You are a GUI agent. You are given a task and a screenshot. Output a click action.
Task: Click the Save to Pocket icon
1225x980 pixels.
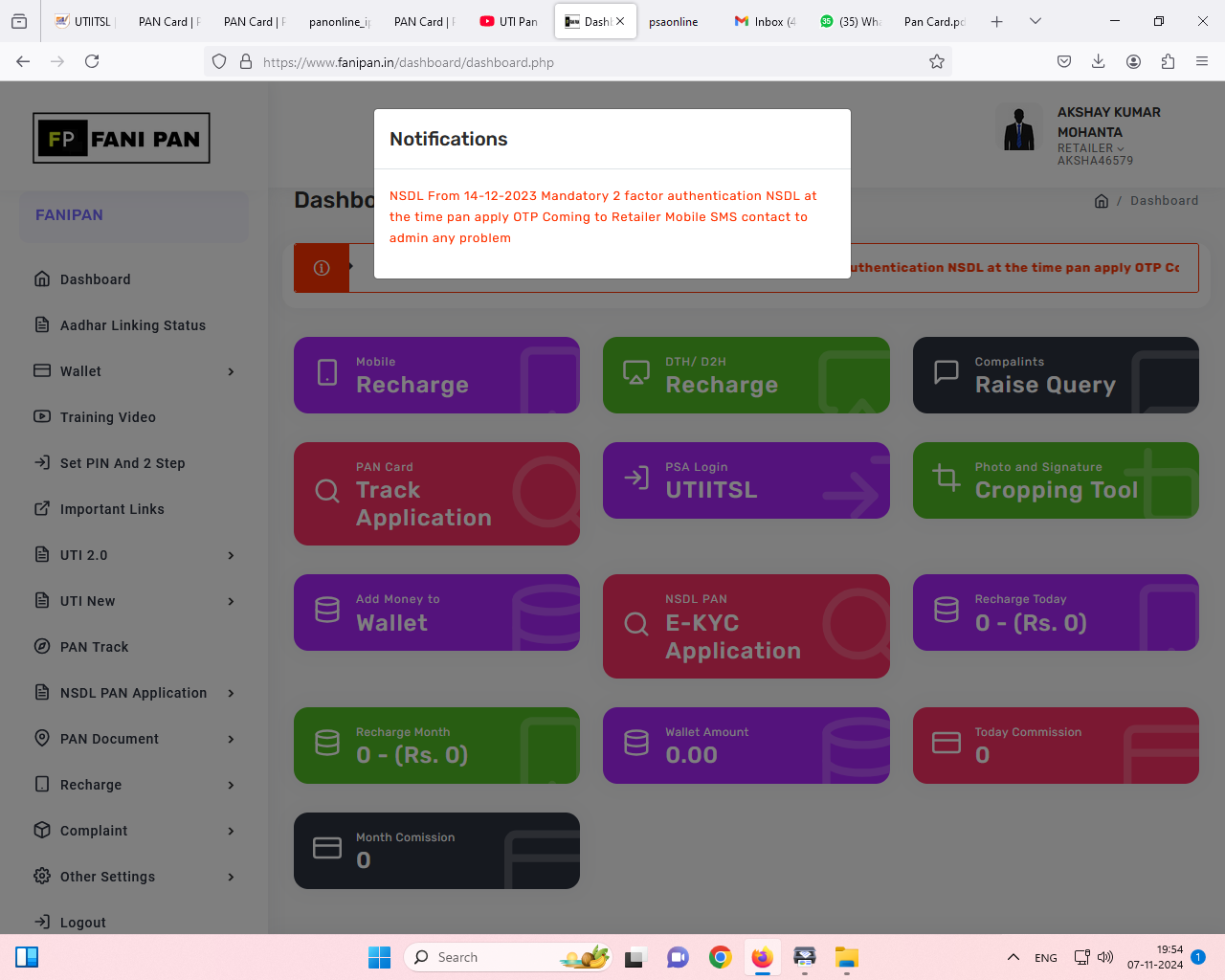pos(1063,62)
